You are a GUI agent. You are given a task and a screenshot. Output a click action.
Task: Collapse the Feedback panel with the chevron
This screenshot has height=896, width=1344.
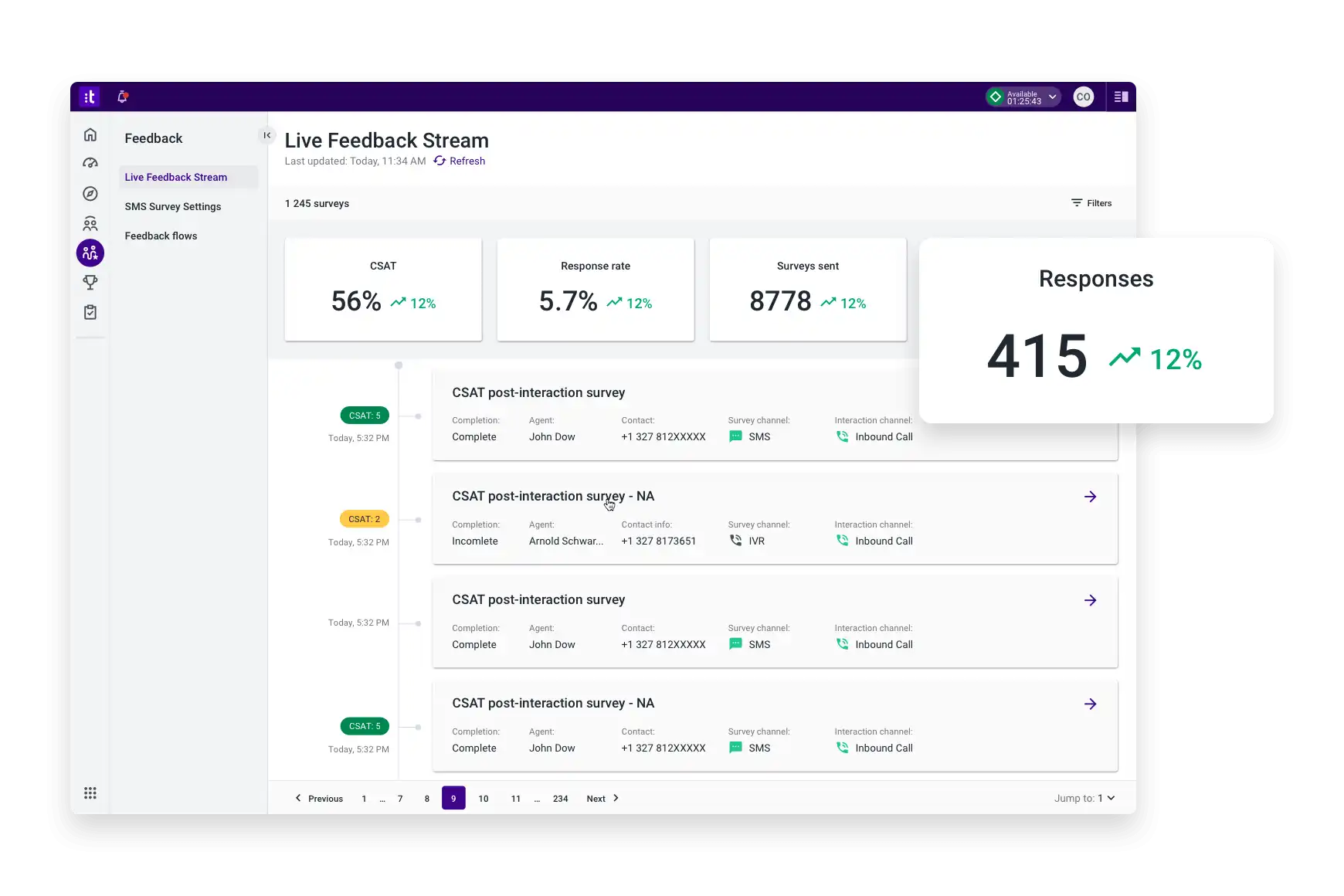[x=267, y=134]
